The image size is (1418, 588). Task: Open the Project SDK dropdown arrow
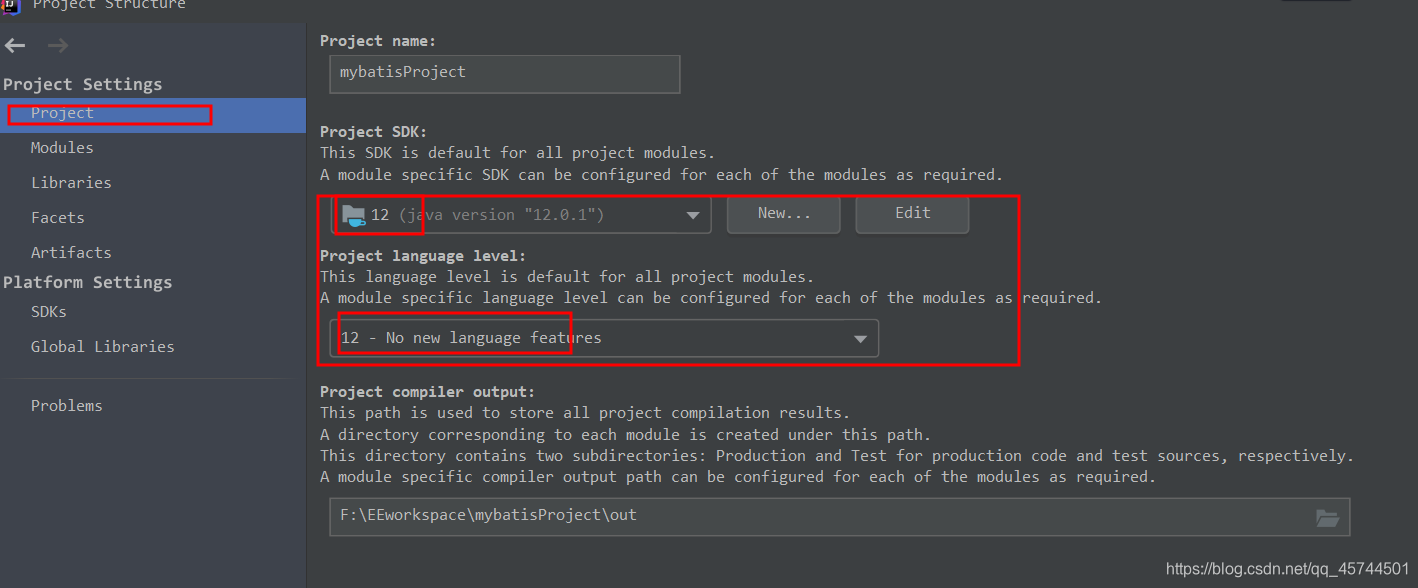[x=693, y=215]
